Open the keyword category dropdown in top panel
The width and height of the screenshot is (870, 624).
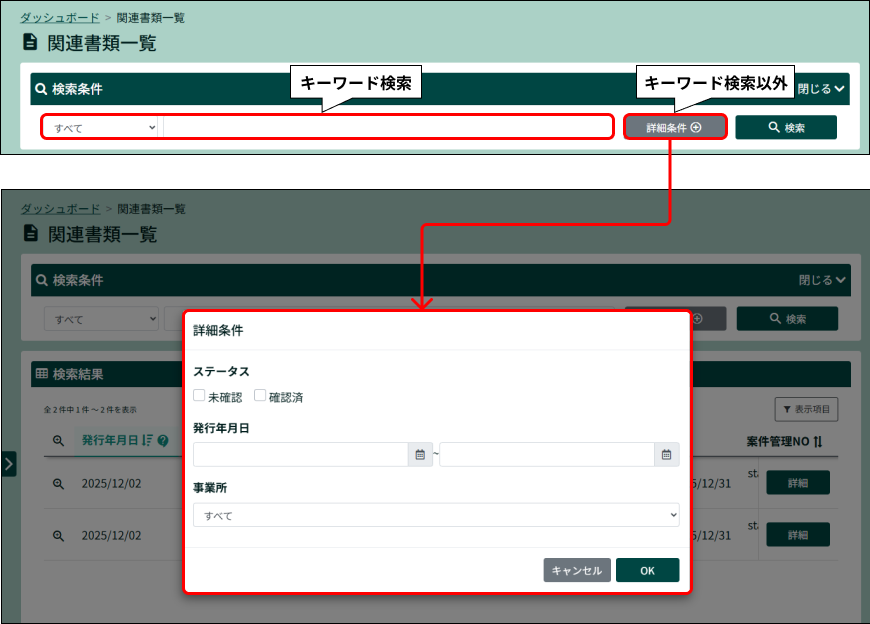pyautogui.click(x=102, y=128)
